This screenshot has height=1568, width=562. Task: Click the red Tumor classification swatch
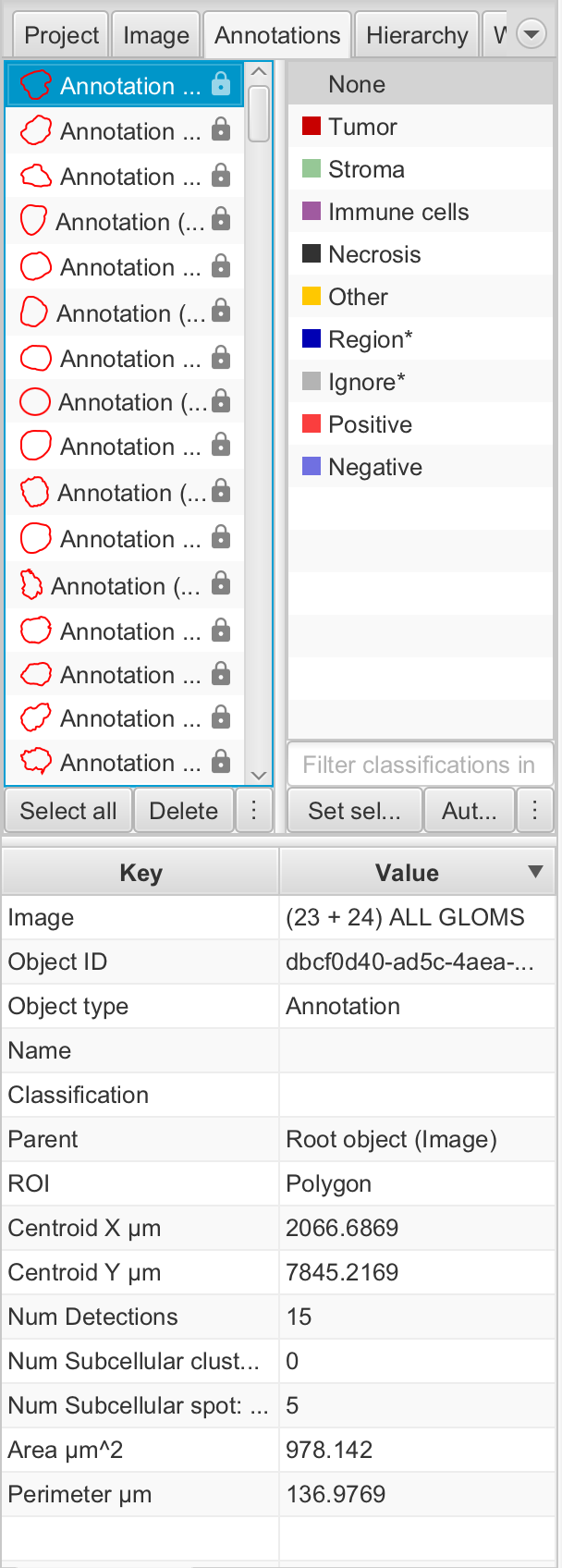tap(312, 127)
